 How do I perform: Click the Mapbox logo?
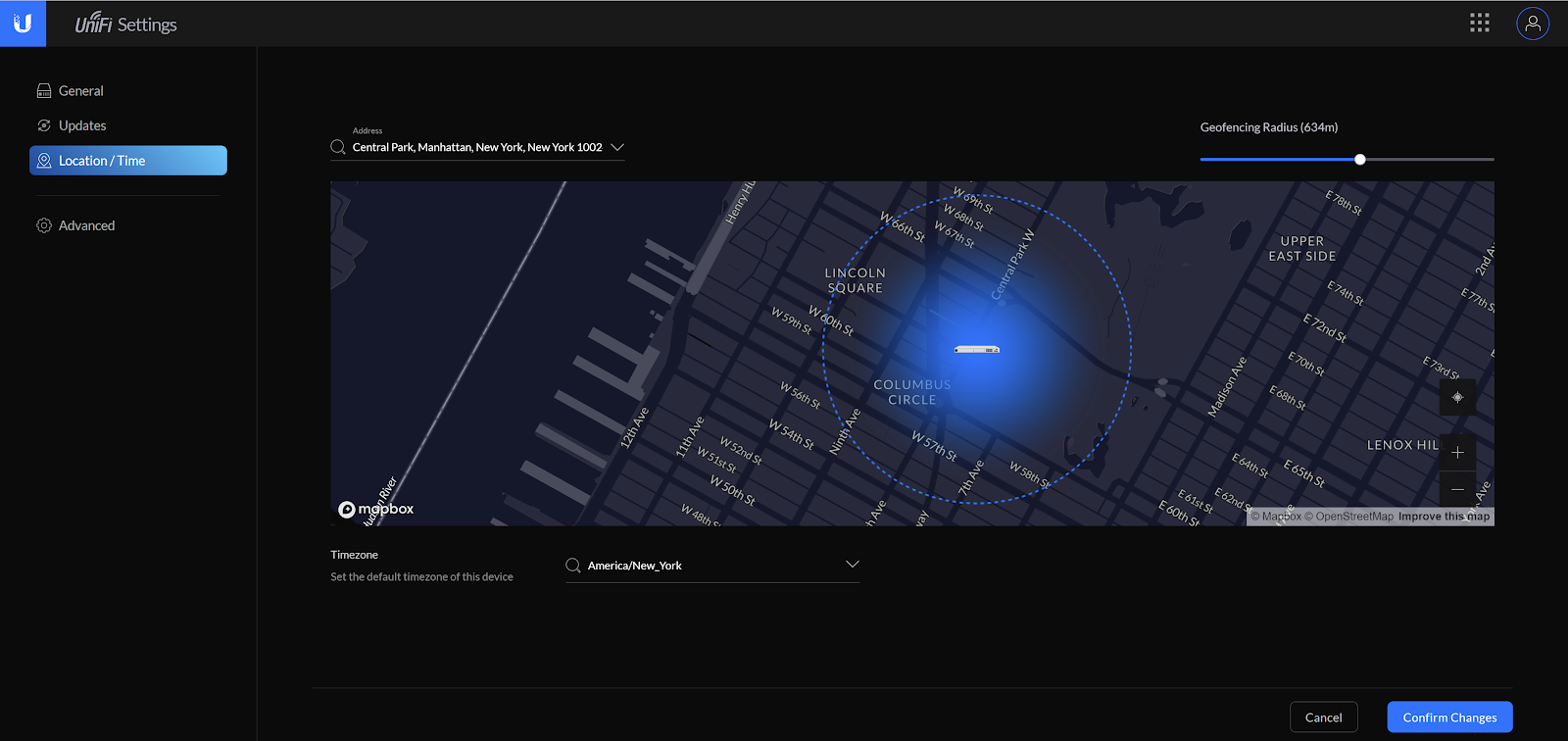coord(376,509)
